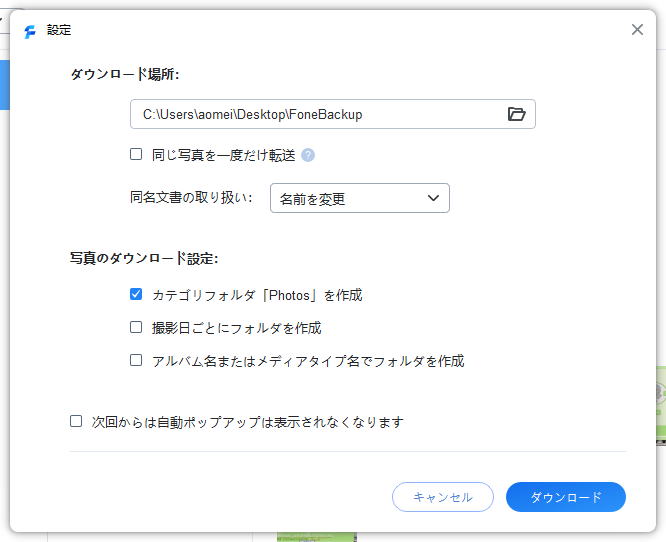
Task: Tick 撮影日ごとにフォルダを作成 checkbox
Action: pyautogui.click(x=136, y=327)
